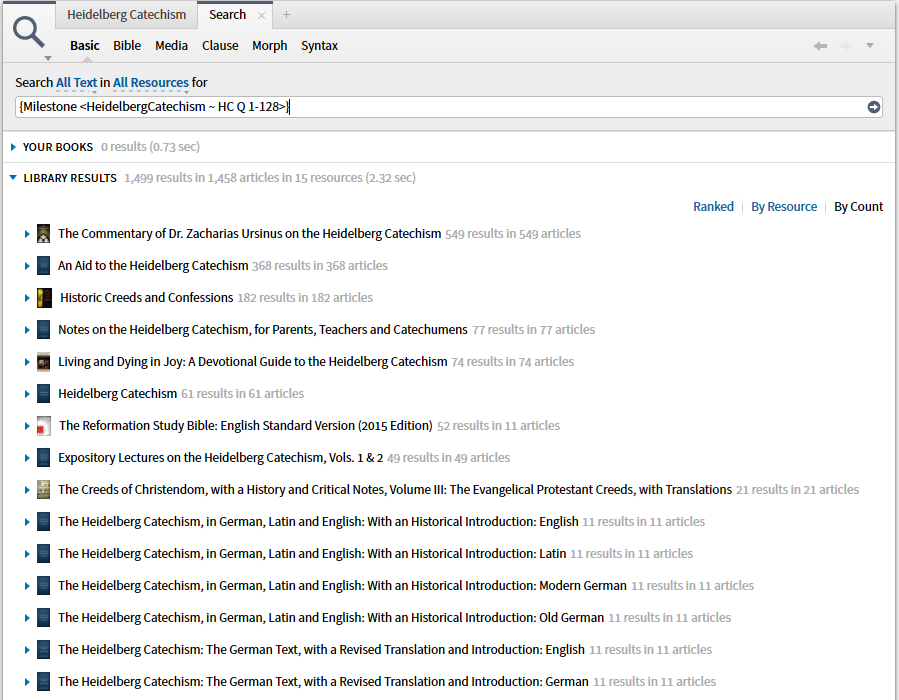Expand the Historical Introduction: Old German row
Viewport: 899px width, 700px height.
pos(27,618)
